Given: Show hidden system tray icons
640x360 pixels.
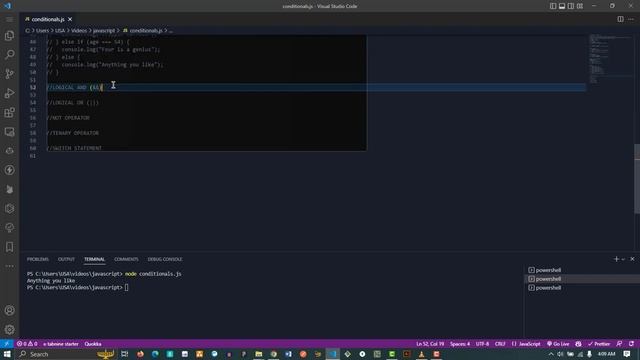Looking at the screenshot, I should coord(551,354).
